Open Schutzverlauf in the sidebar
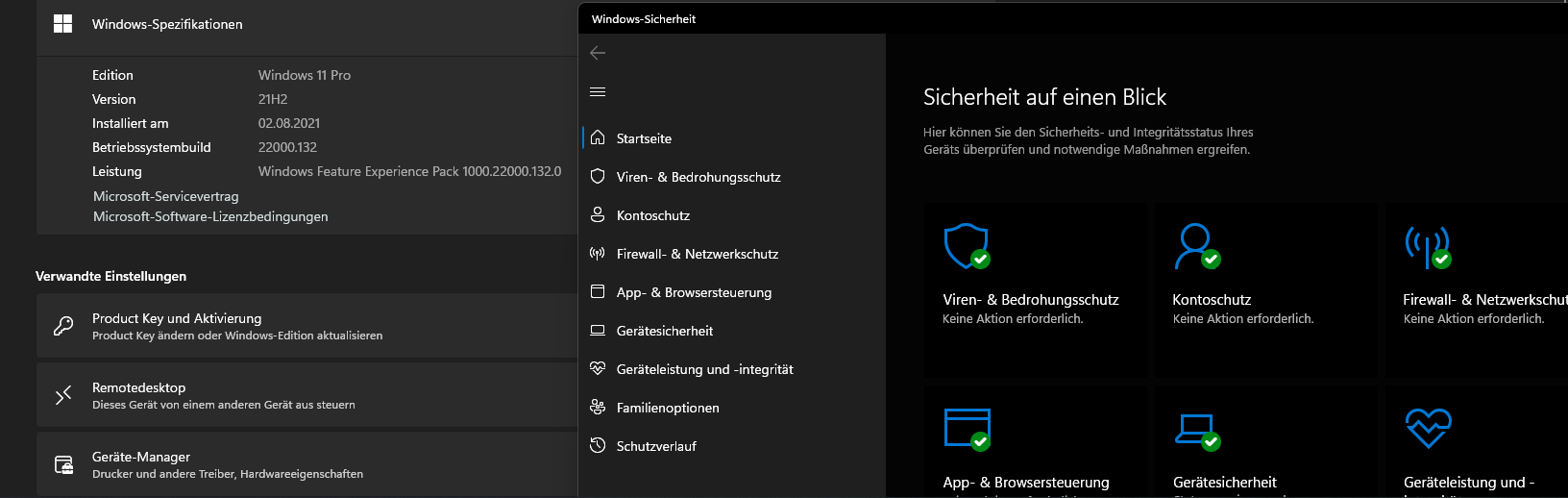 (x=656, y=446)
